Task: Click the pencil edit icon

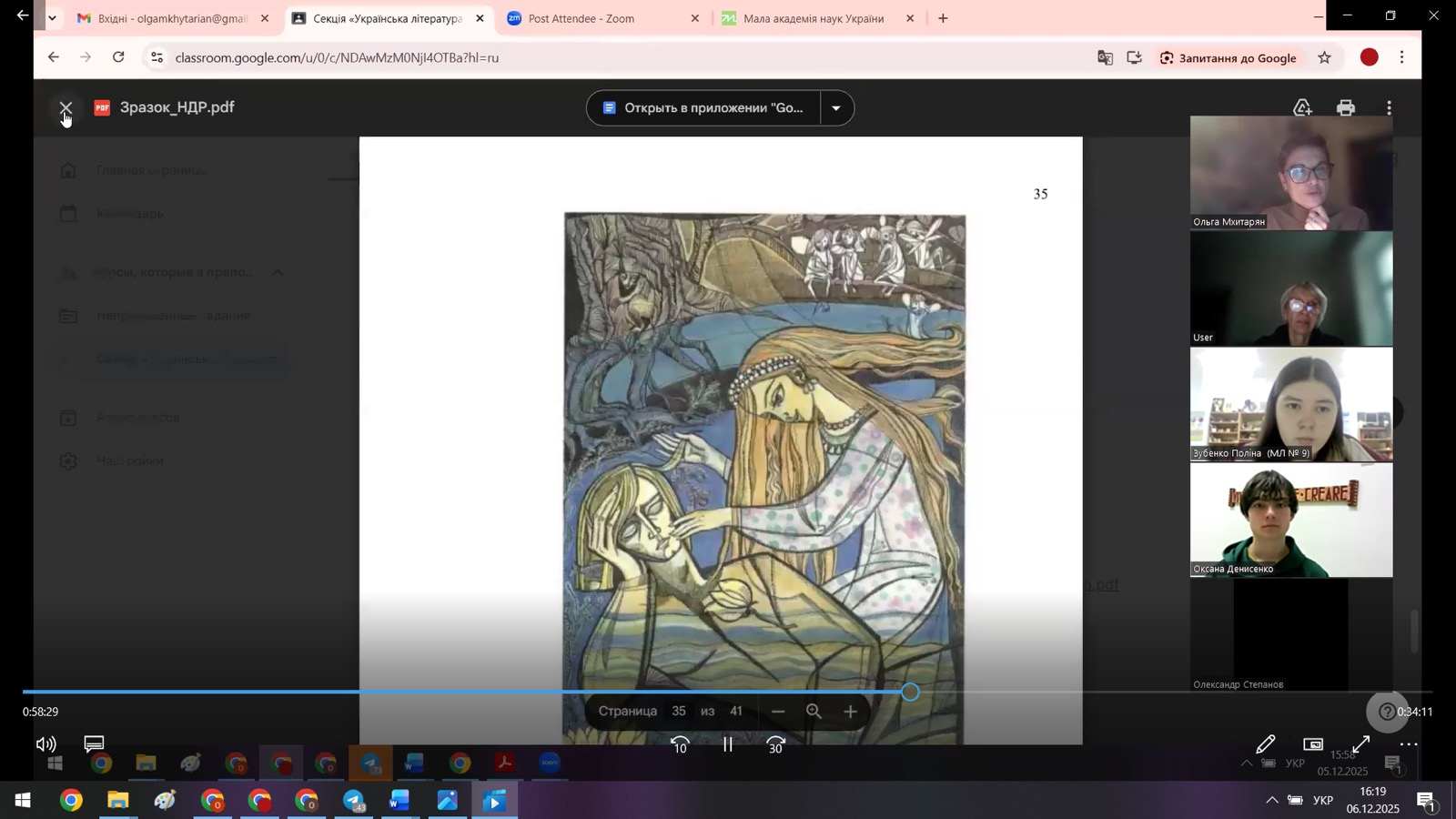Action: 1265,744
